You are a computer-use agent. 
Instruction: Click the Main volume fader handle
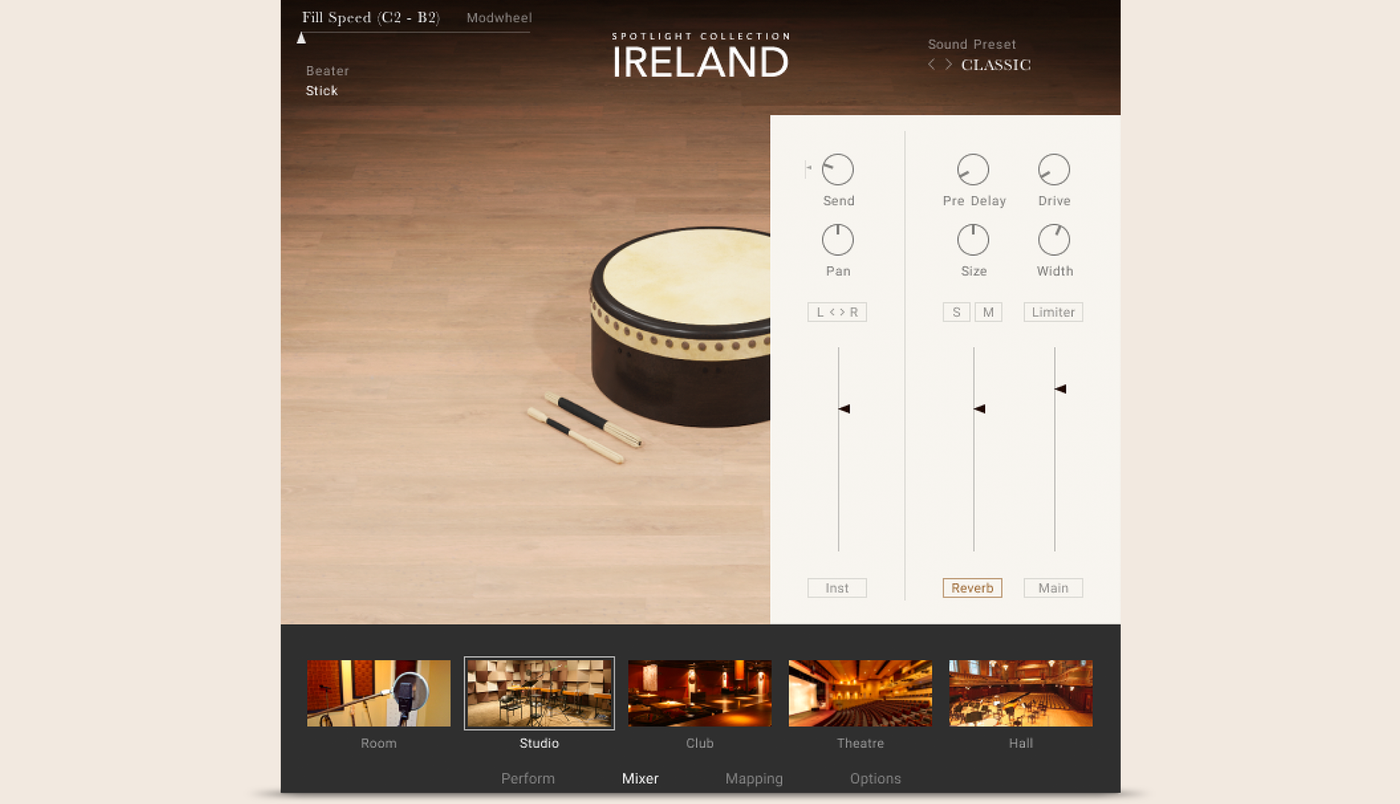tap(1060, 389)
